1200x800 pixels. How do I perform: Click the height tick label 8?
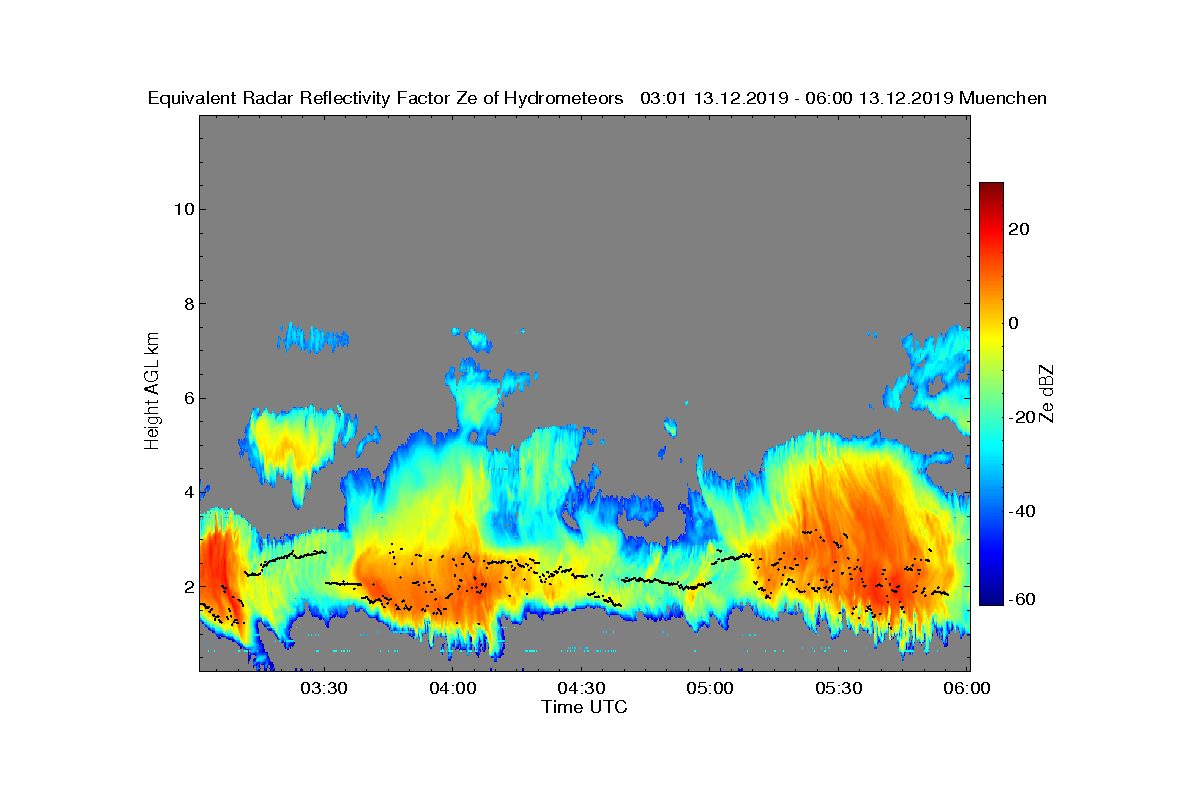pyautogui.click(x=187, y=304)
